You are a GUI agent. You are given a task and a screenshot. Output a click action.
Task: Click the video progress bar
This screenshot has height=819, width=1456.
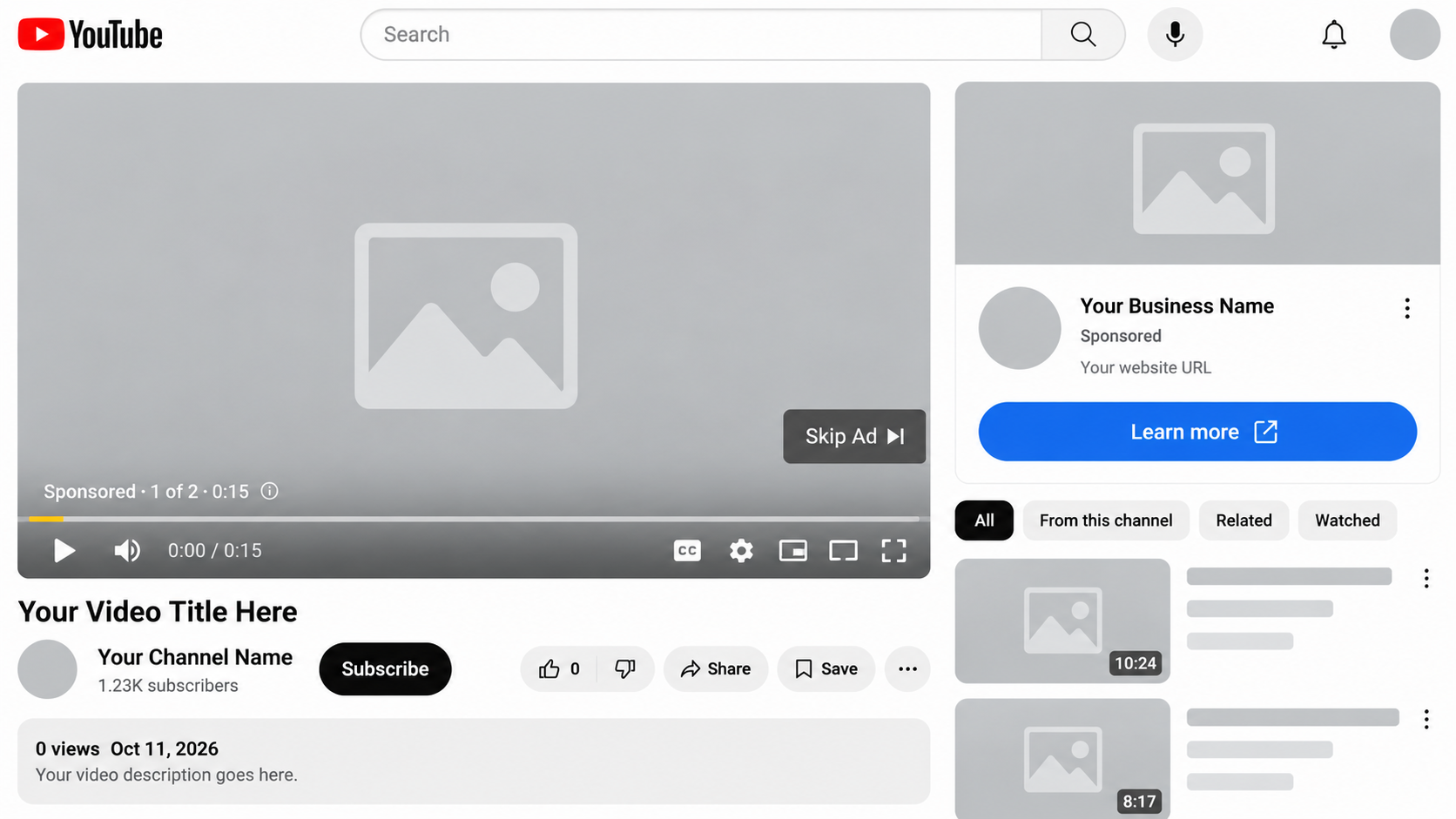474,519
